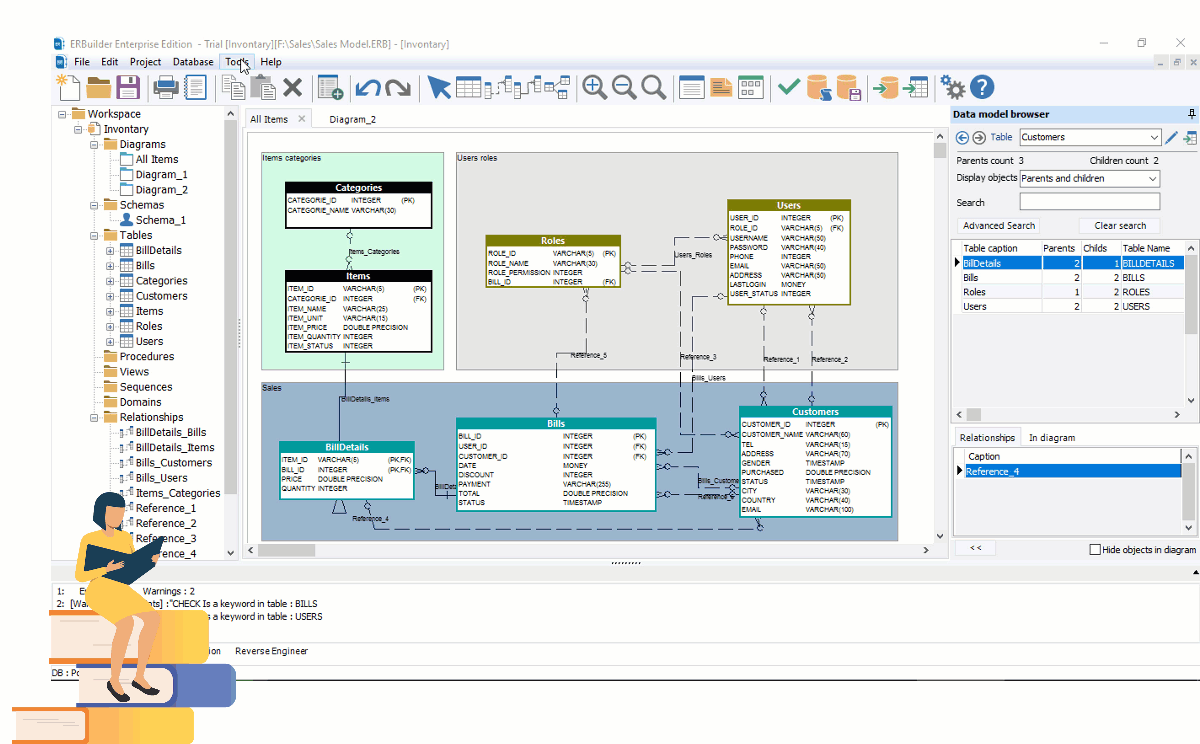This screenshot has height=744, width=1200.
Task: Switch to the Diagram_2 tab
Action: tap(352, 119)
